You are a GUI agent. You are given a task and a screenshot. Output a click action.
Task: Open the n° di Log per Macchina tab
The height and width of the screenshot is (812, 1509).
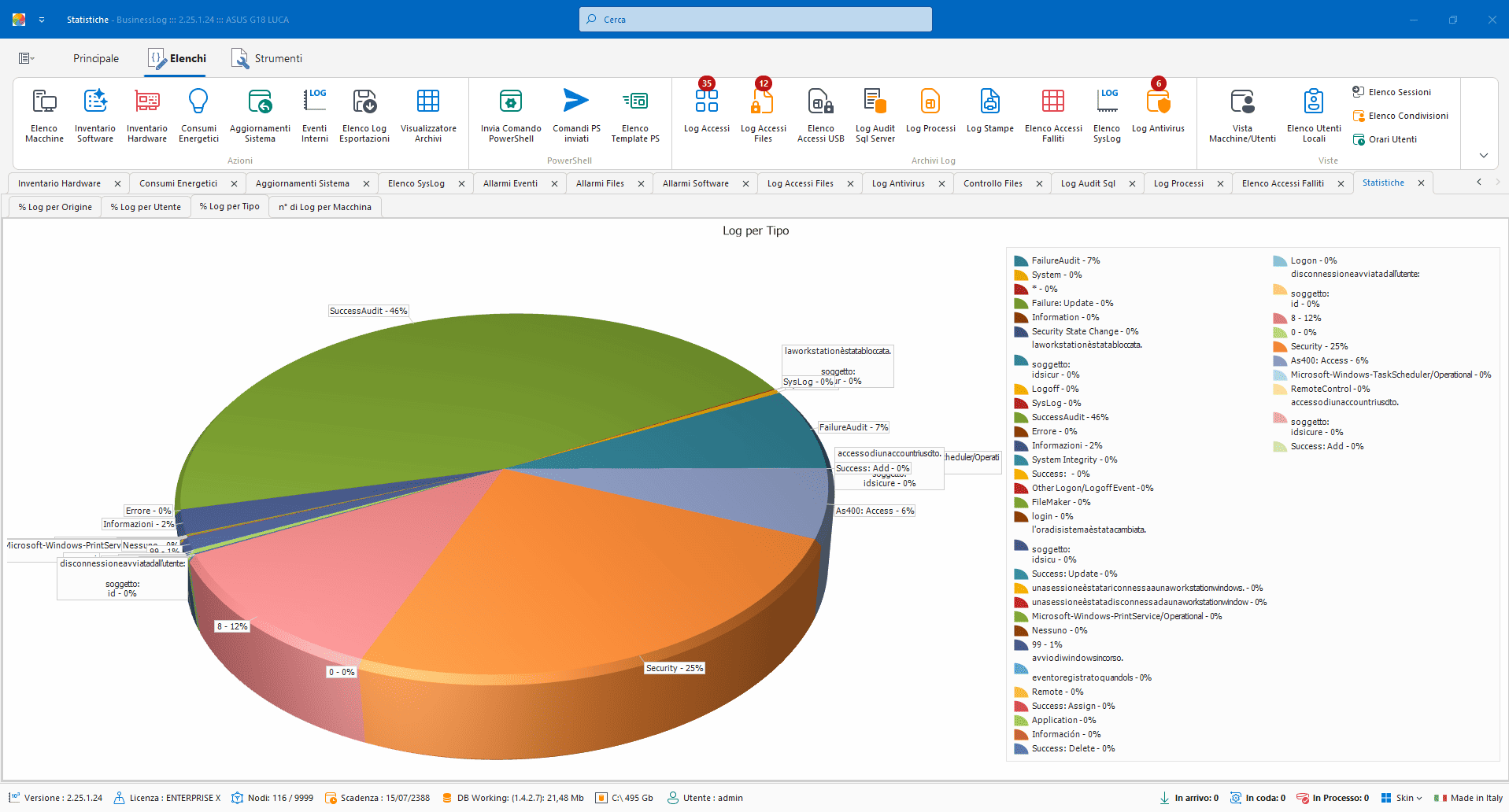(x=325, y=207)
